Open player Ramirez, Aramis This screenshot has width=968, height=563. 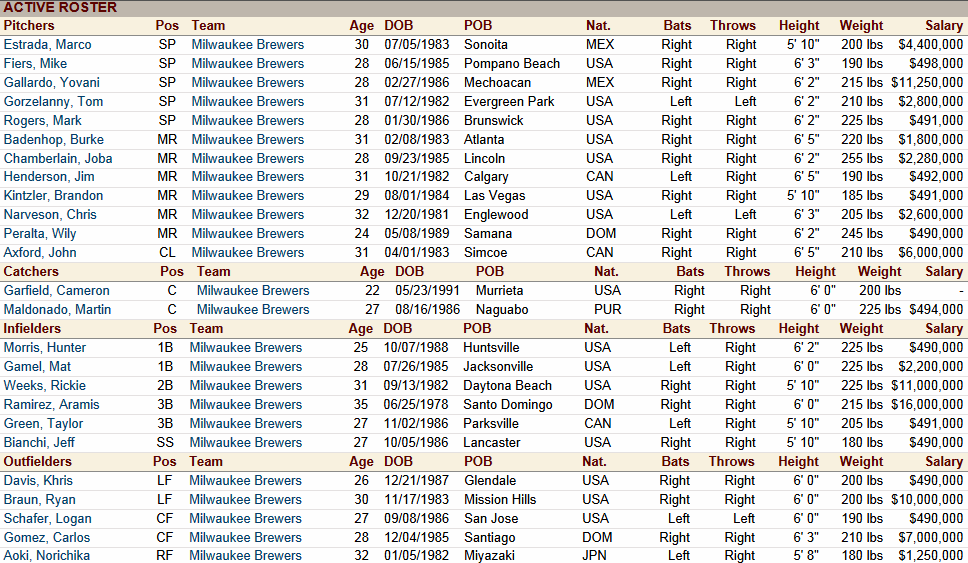[x=52, y=405]
